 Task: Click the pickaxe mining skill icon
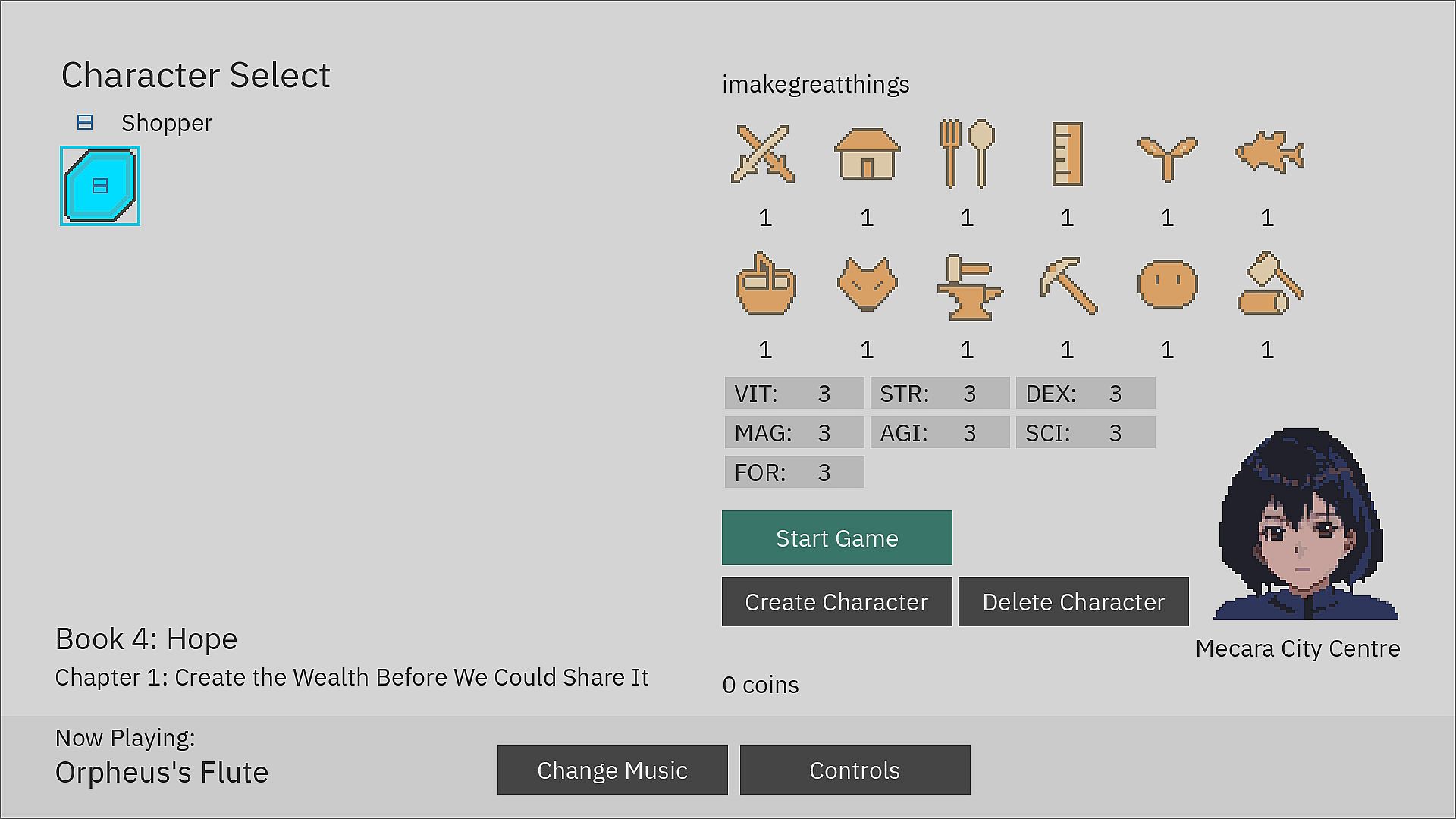(1068, 286)
